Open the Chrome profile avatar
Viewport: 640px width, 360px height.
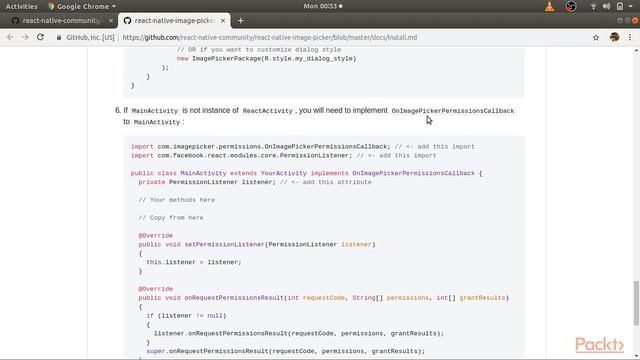(614, 37)
